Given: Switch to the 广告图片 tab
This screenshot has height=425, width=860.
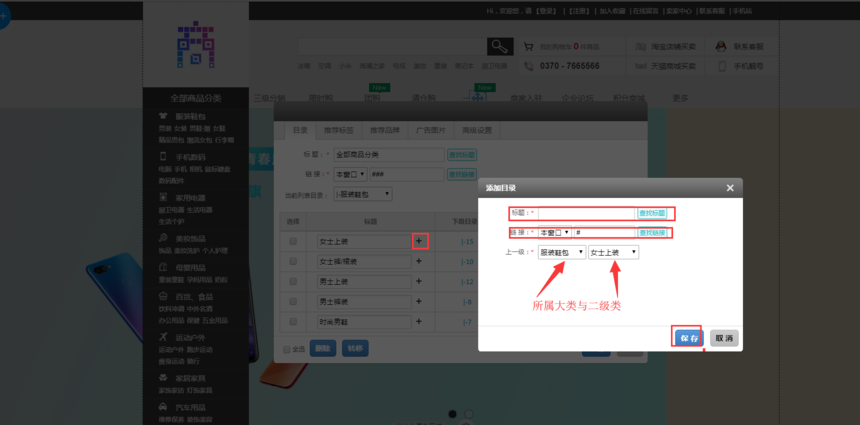Looking at the screenshot, I should (x=431, y=131).
